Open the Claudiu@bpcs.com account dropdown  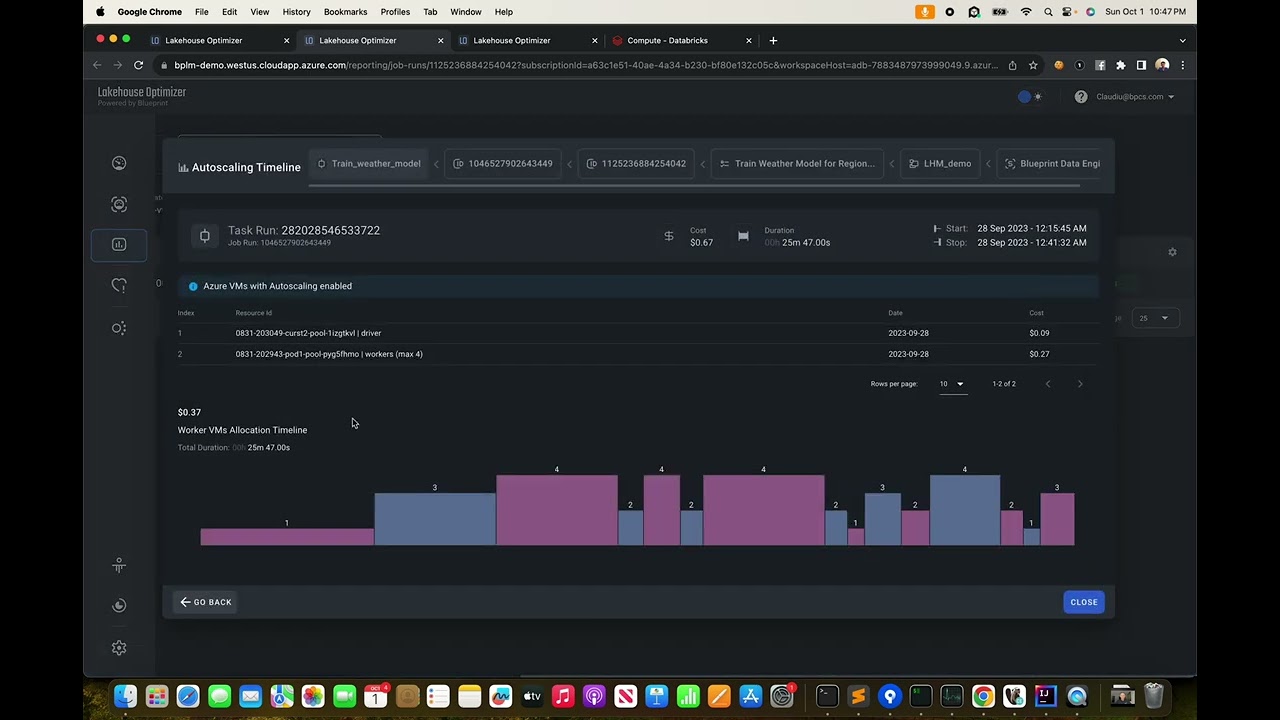coord(1135,97)
